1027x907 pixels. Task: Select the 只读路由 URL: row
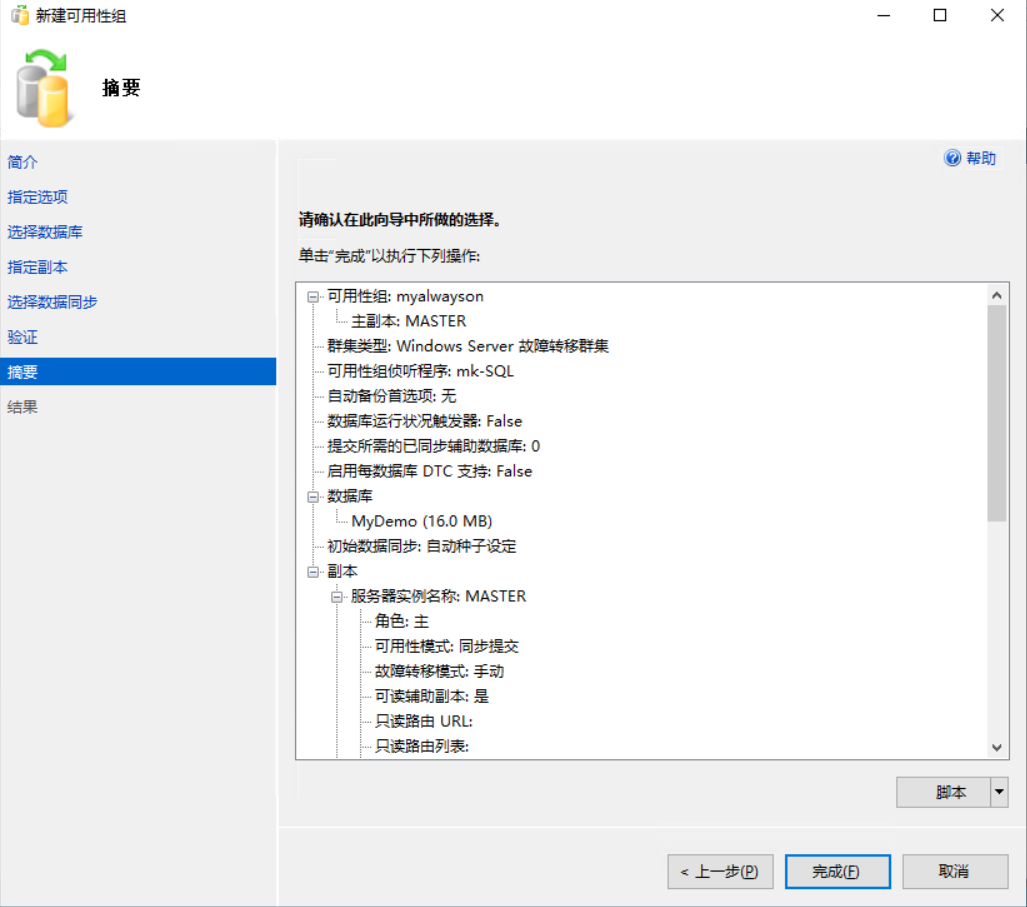(x=424, y=722)
